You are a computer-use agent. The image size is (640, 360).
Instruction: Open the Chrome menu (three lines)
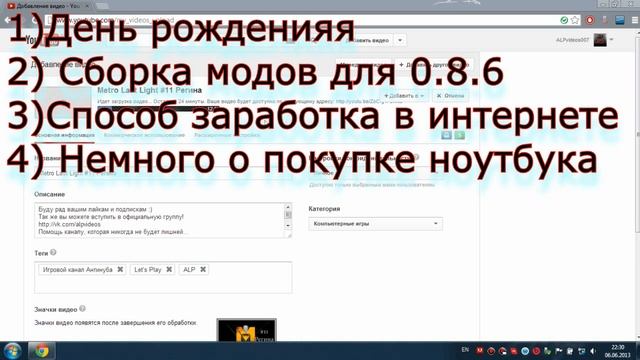[635, 20]
